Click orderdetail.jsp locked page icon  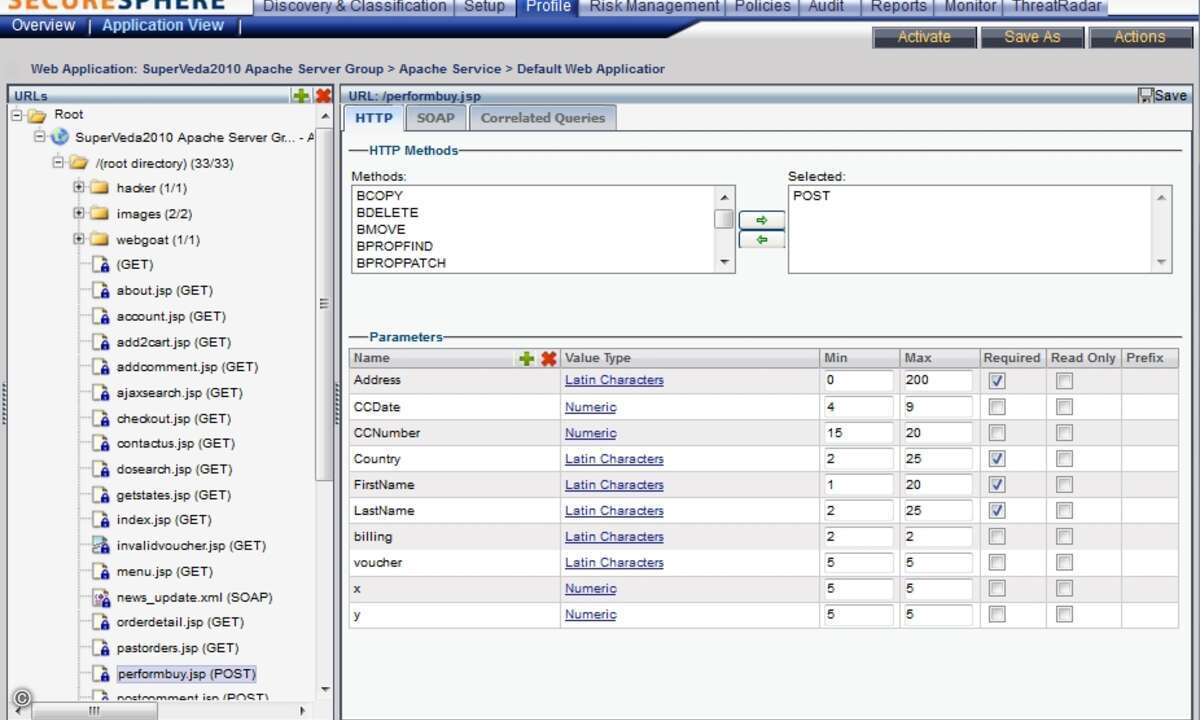101,622
